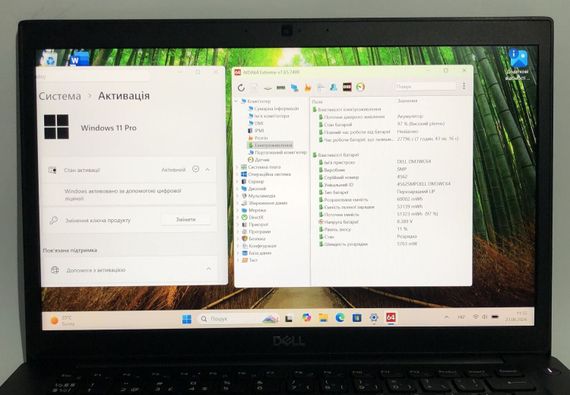Select Сумарна інформація in the tree
The image size is (570, 395).
coord(276,108)
